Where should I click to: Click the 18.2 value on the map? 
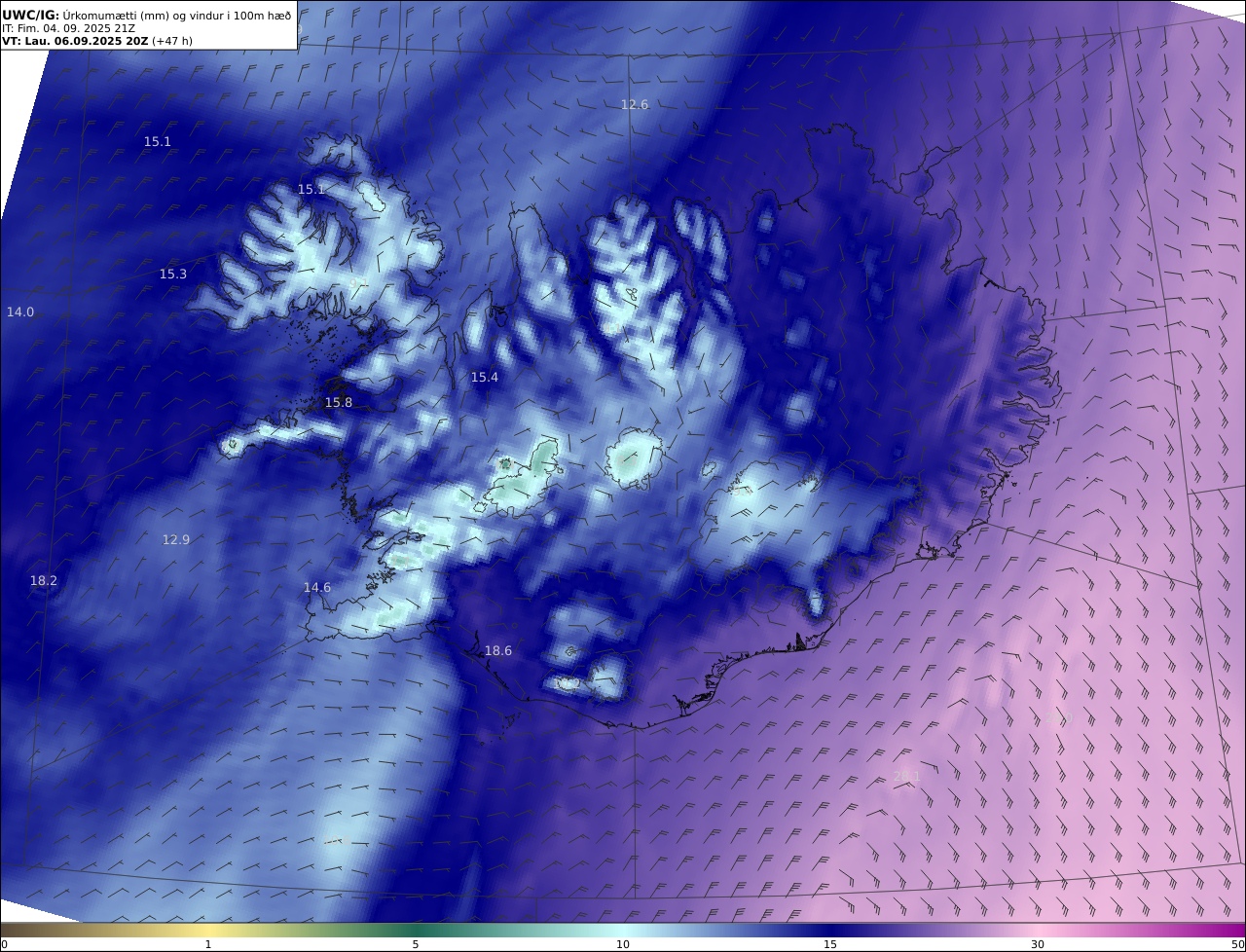(44, 580)
